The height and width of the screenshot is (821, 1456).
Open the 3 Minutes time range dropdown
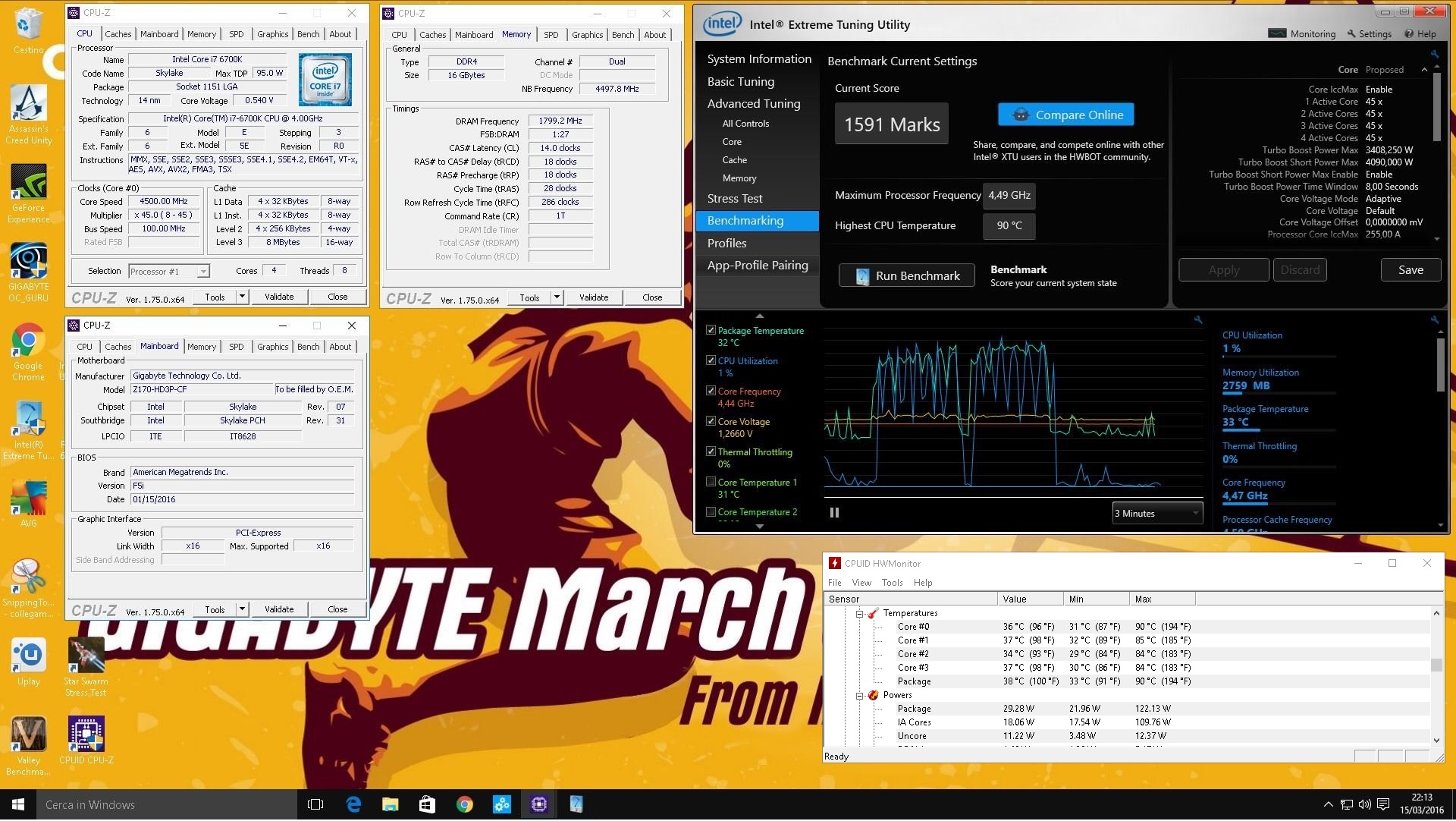(x=1157, y=514)
